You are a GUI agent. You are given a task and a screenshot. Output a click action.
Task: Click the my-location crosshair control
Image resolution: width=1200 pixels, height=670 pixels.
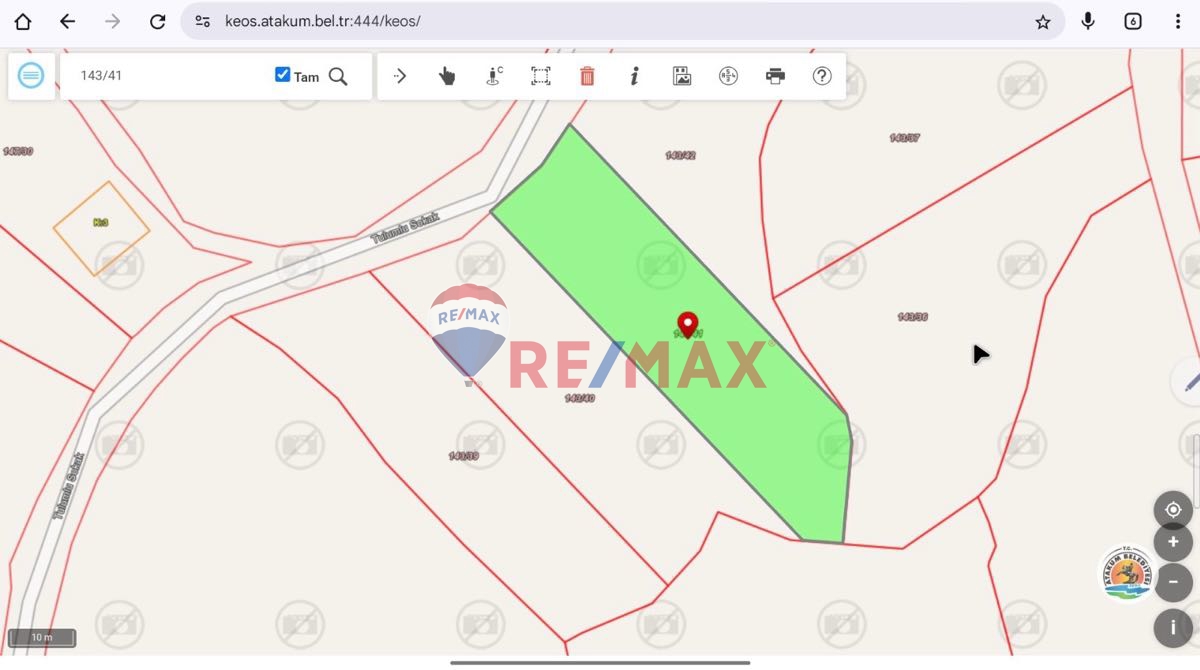pos(1173,510)
